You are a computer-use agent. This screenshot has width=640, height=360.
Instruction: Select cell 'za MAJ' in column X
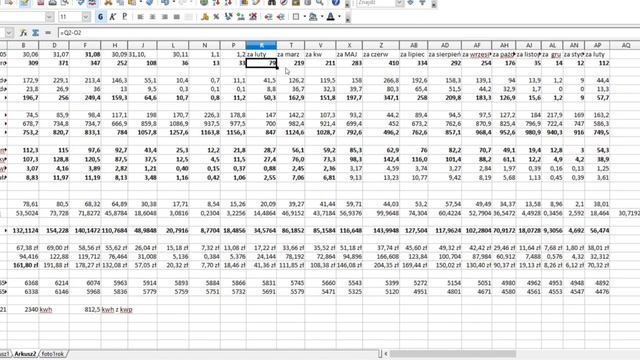pyautogui.click(x=349, y=54)
